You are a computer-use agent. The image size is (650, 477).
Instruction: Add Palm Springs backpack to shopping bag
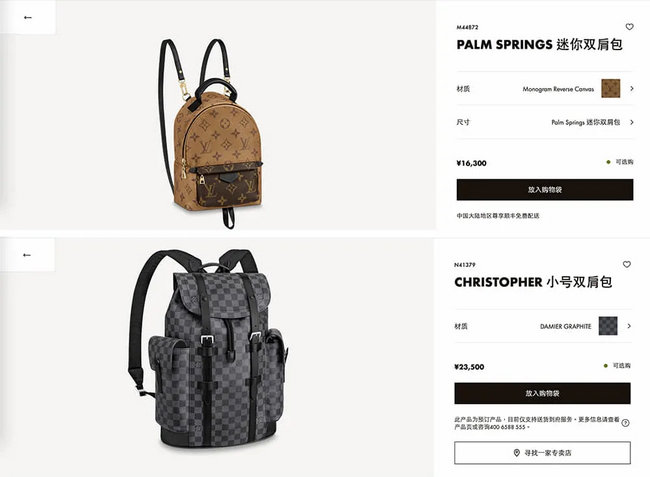click(x=545, y=190)
